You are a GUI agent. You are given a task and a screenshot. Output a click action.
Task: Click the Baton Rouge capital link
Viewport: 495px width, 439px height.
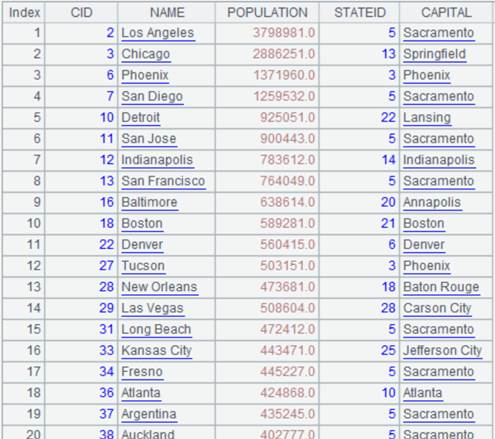point(441,287)
